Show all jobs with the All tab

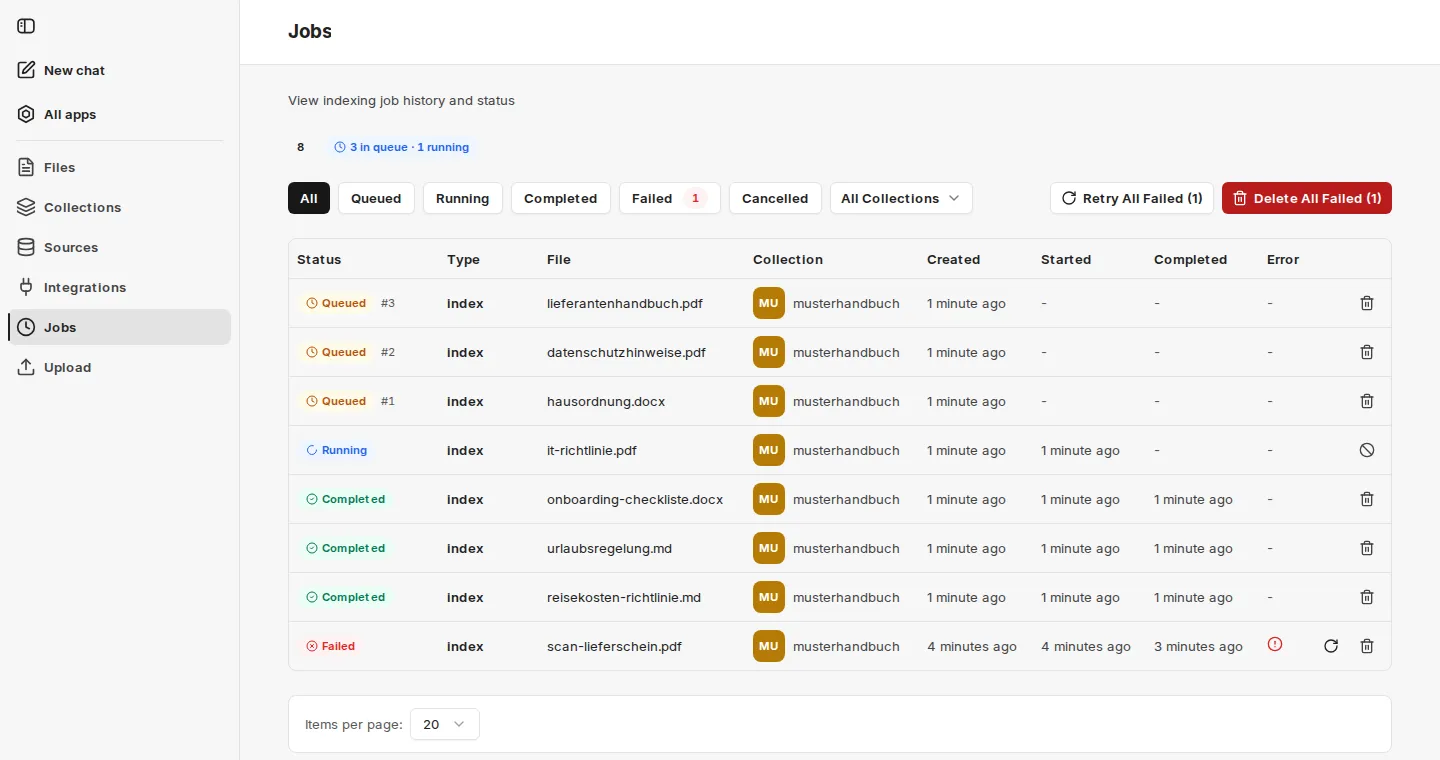(x=309, y=198)
